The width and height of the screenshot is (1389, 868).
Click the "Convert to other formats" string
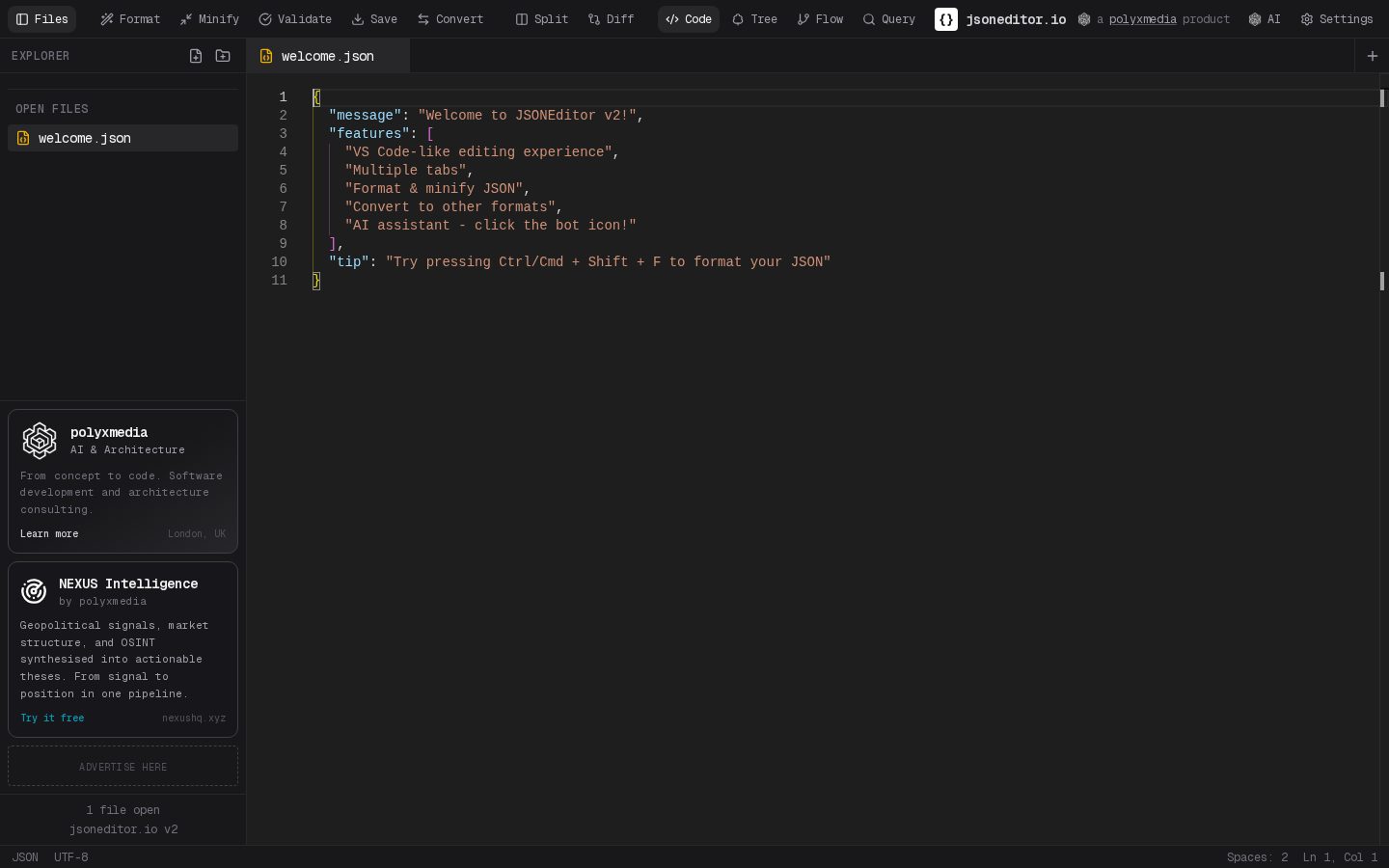449,207
